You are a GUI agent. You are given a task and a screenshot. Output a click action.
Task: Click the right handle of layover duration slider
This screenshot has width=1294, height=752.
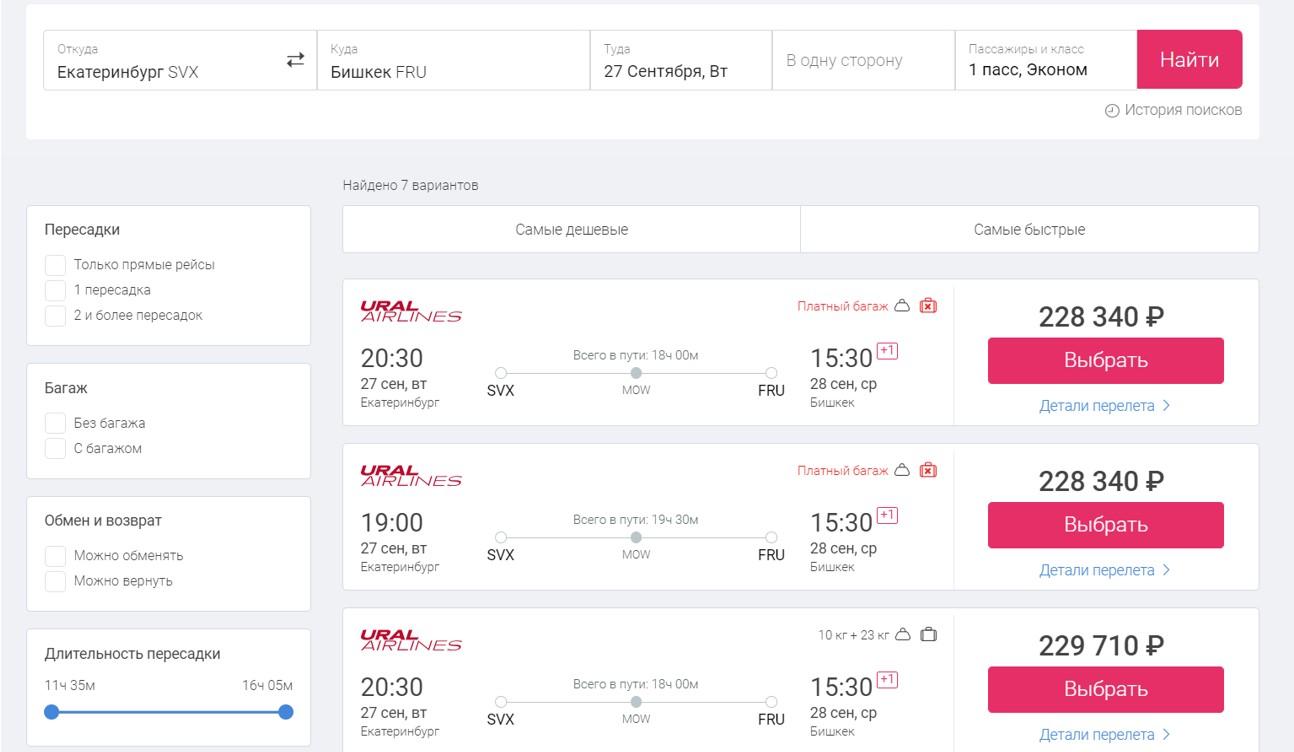pyautogui.click(x=286, y=712)
